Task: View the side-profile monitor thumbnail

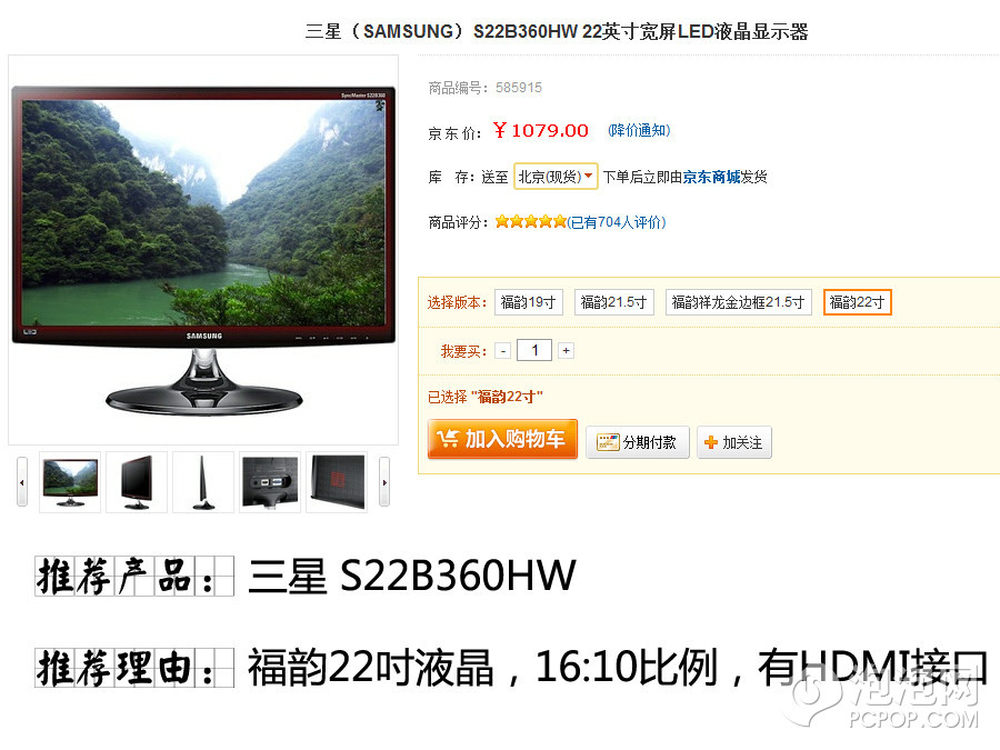Action: point(203,482)
